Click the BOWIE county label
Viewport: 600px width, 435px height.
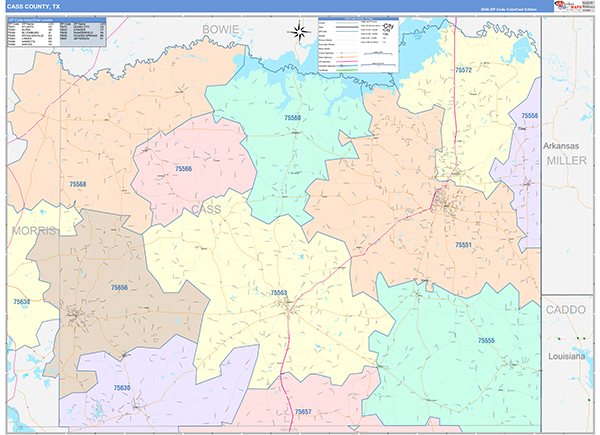[220, 29]
